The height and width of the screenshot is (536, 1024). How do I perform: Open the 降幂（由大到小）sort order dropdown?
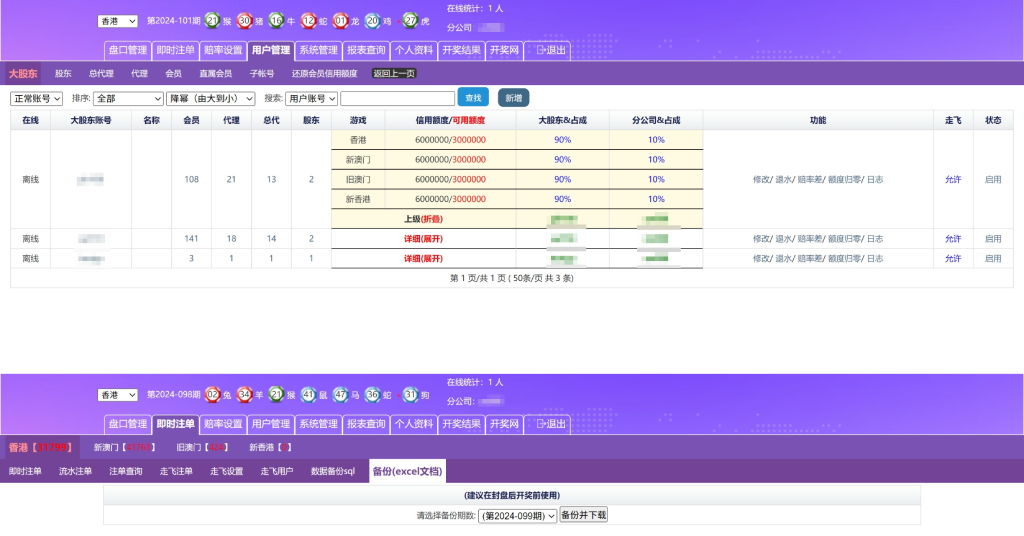[210, 98]
